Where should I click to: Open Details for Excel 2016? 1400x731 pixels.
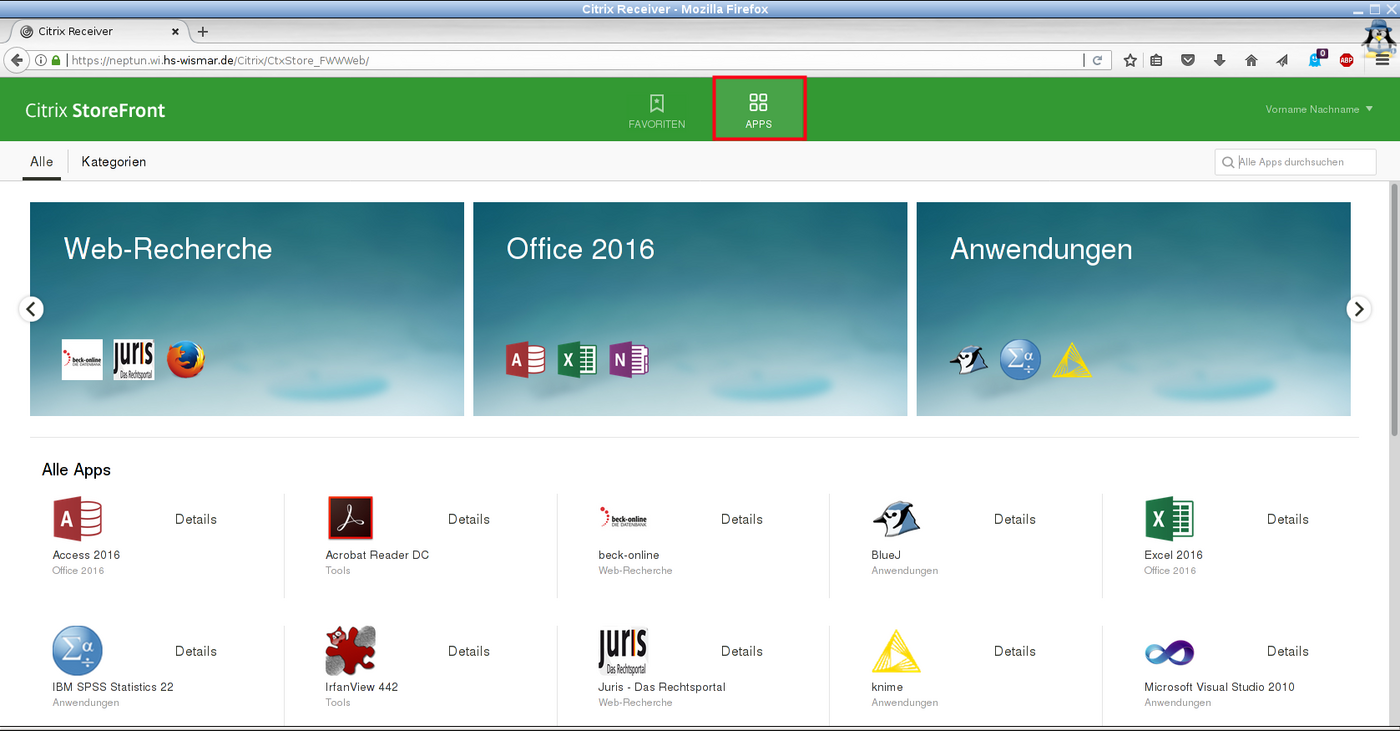[1288, 519]
